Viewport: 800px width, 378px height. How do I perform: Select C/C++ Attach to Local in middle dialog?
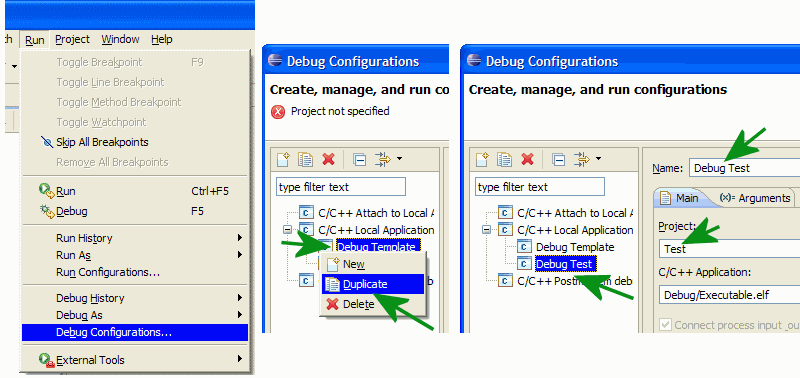(376, 213)
